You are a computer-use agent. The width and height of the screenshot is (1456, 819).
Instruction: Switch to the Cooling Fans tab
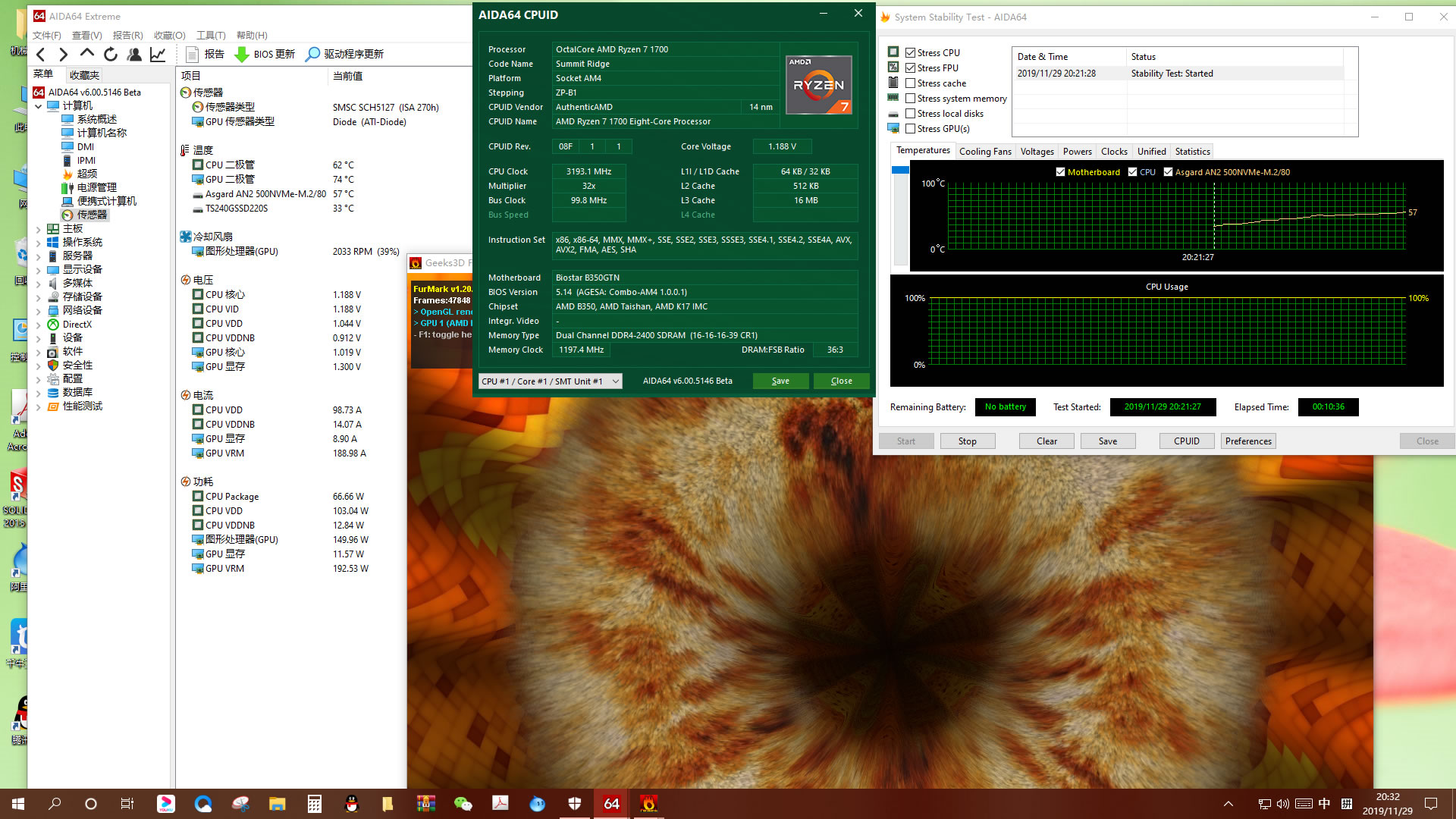click(x=984, y=152)
